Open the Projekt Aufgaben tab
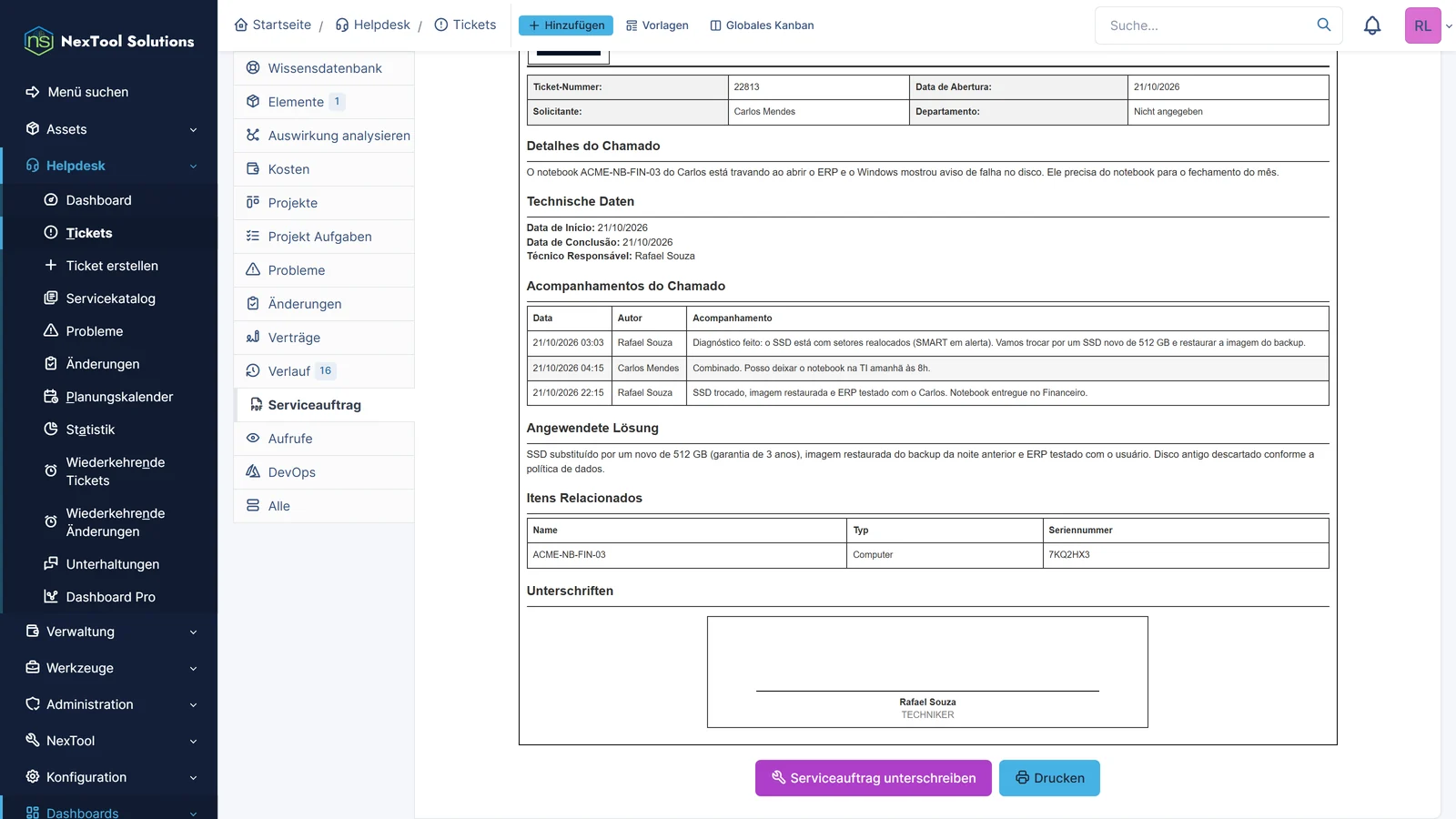 (x=324, y=237)
